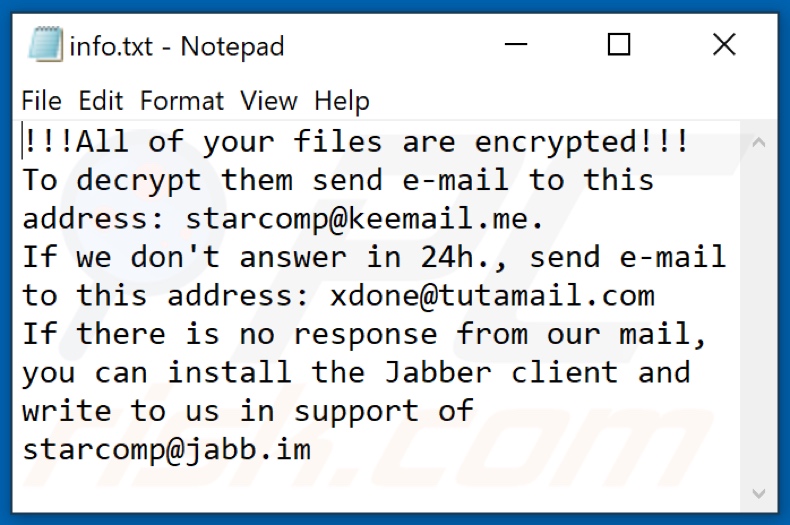The width and height of the screenshot is (790, 525).
Task: Place cursor in xdone@tutamail.com address
Action: [x=493, y=296]
